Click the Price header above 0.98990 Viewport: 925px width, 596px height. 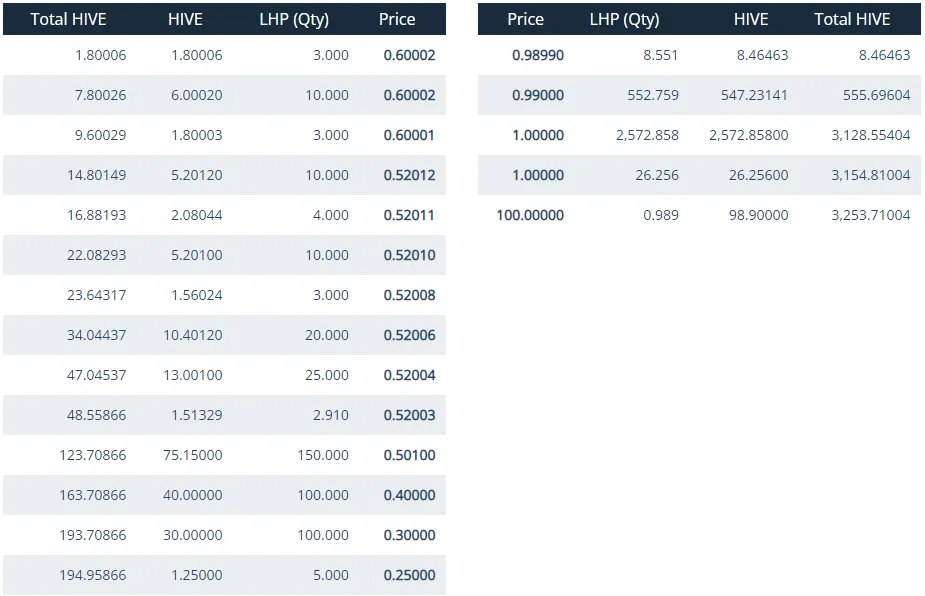click(x=525, y=19)
